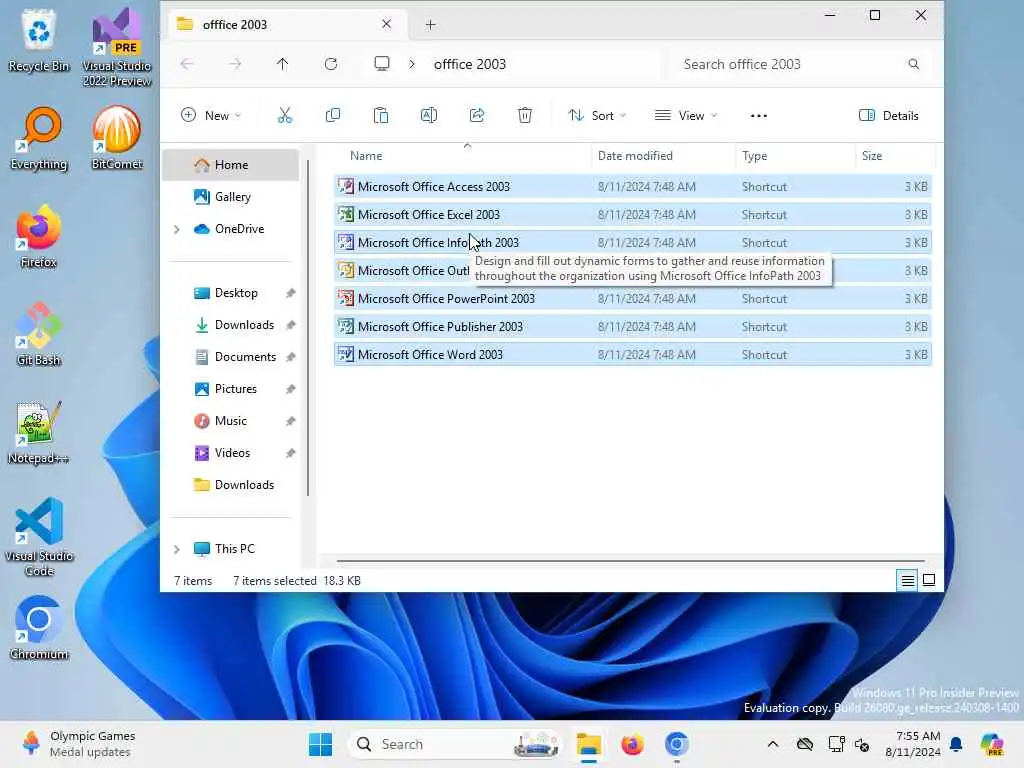Switch to large thumbnails view icon in status bar
This screenshot has height=768, width=1024.
point(929,580)
